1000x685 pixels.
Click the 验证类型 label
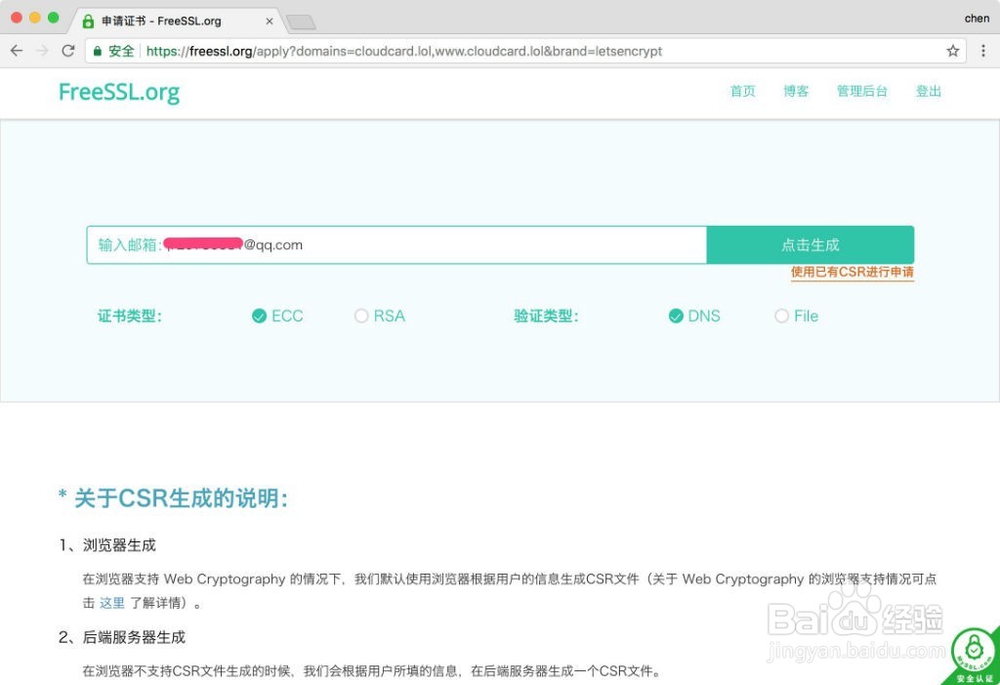coord(546,316)
